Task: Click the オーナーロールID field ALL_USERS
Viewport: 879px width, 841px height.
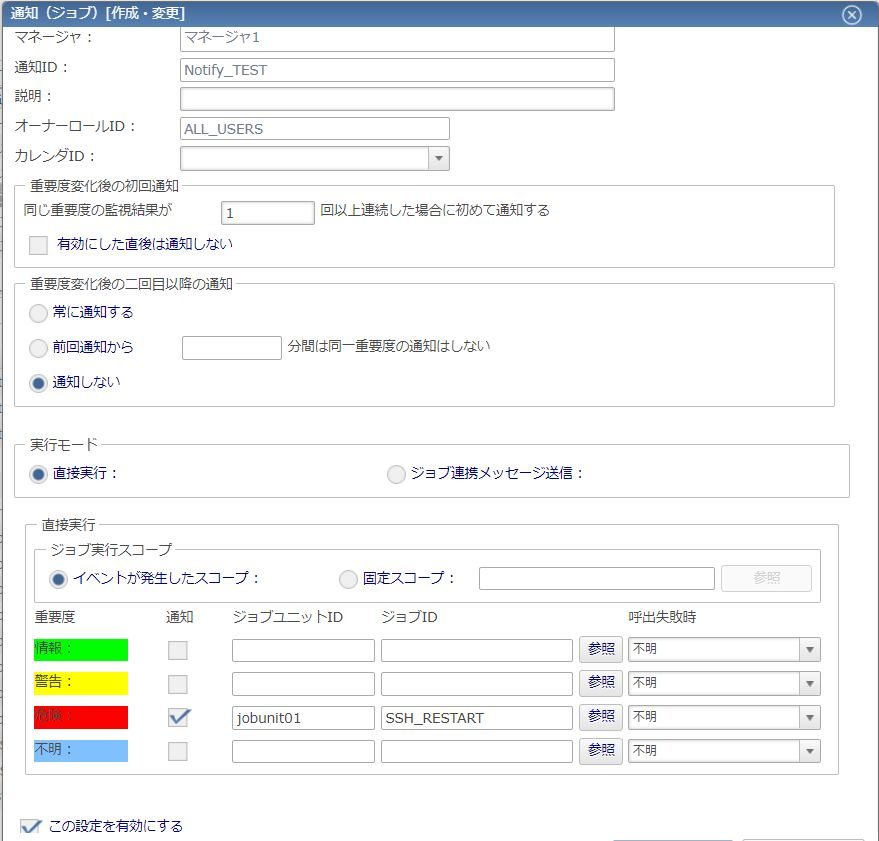Action: tap(314, 128)
